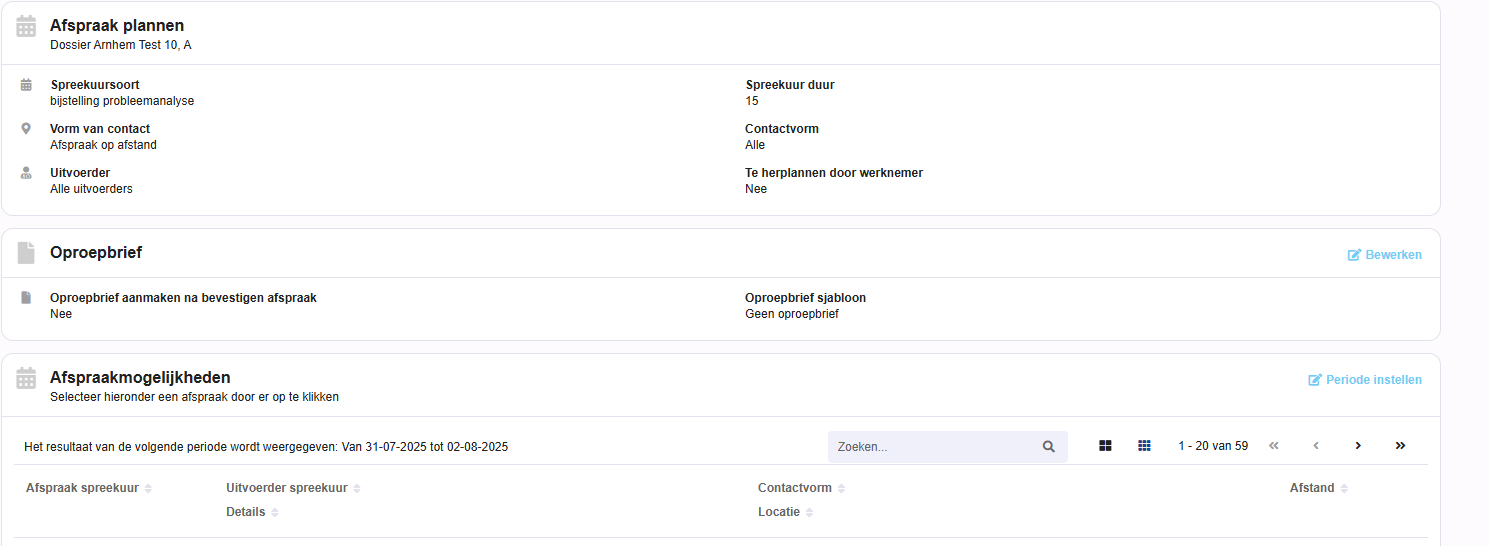The width and height of the screenshot is (1489, 546).
Task: Click the Afspraak plannen calendar icon
Action: pos(26,26)
